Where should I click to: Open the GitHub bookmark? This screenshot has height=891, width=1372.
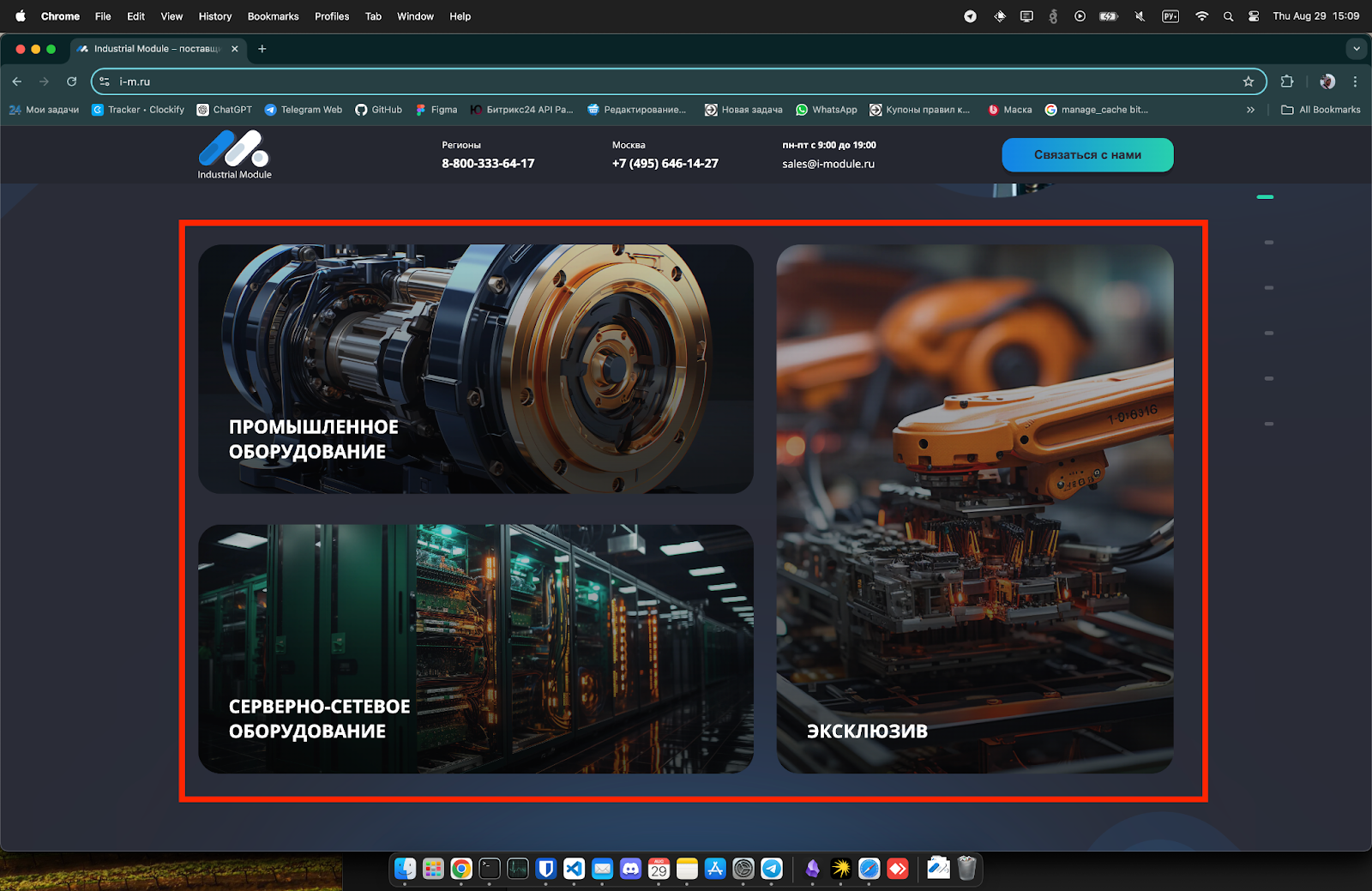pos(379,110)
